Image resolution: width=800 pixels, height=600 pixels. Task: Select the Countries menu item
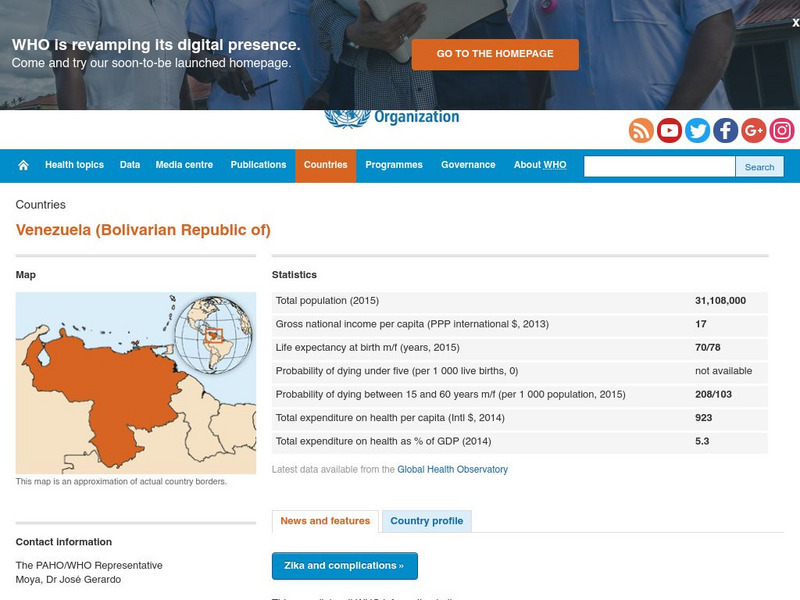pos(326,165)
